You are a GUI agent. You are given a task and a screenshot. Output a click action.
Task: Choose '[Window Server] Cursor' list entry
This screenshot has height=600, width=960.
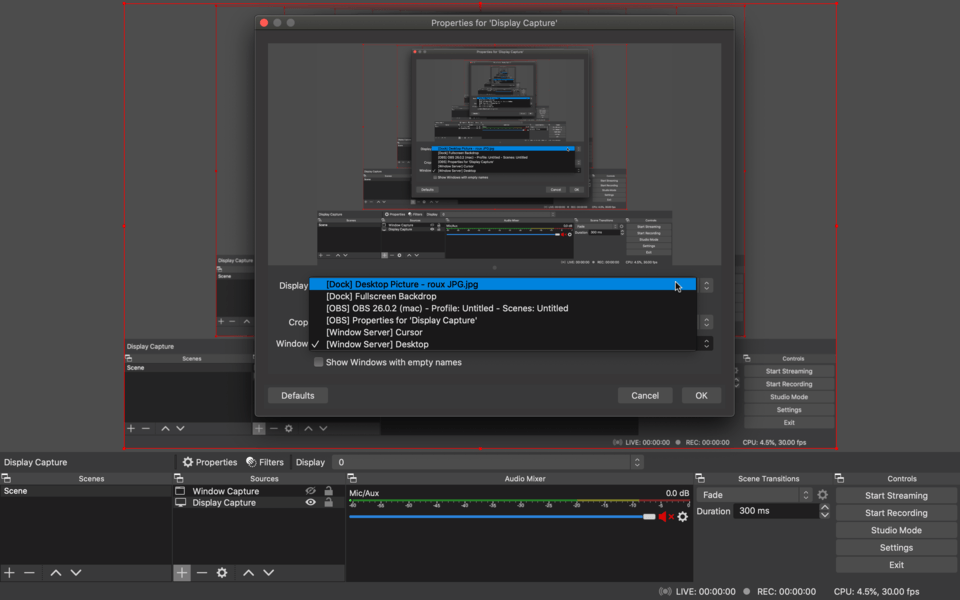pyautogui.click(x=374, y=332)
